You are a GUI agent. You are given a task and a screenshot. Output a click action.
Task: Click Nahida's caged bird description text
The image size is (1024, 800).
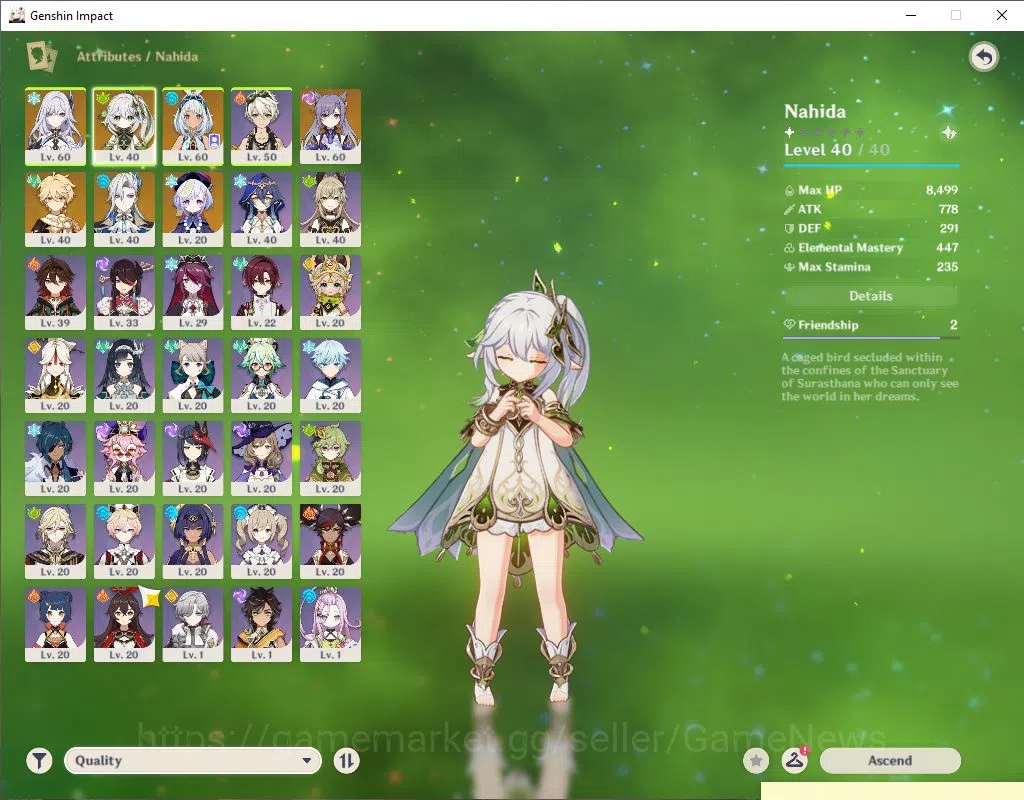pos(869,377)
